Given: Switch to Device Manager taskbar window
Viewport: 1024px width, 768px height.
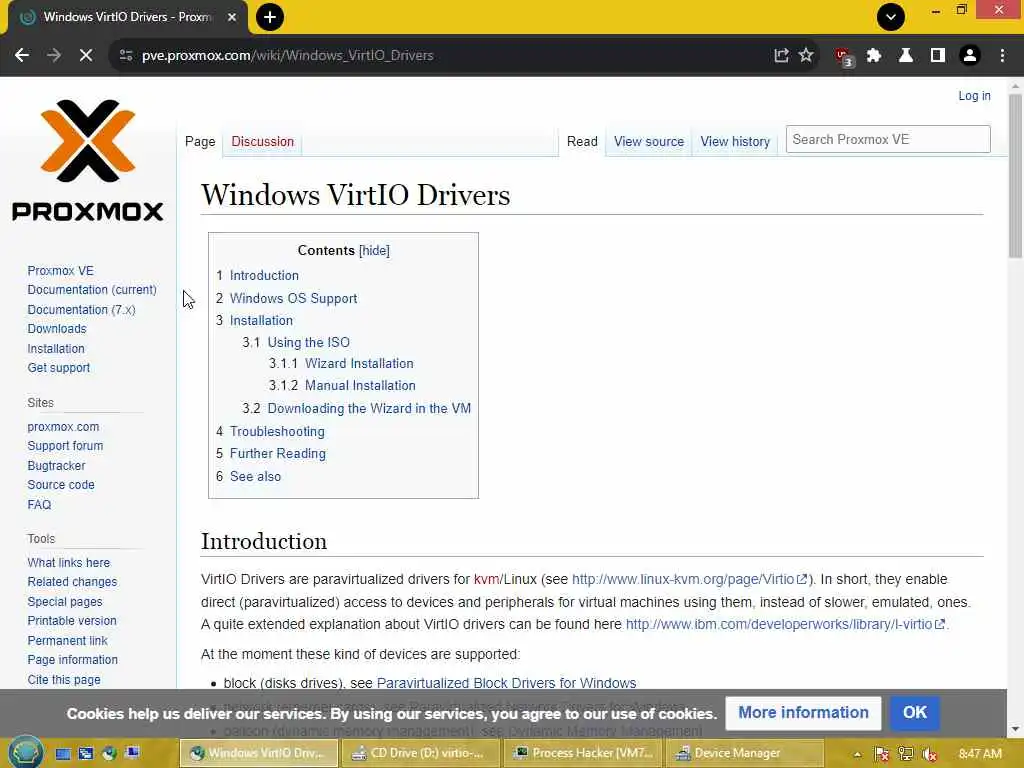Looking at the screenshot, I should (744, 753).
